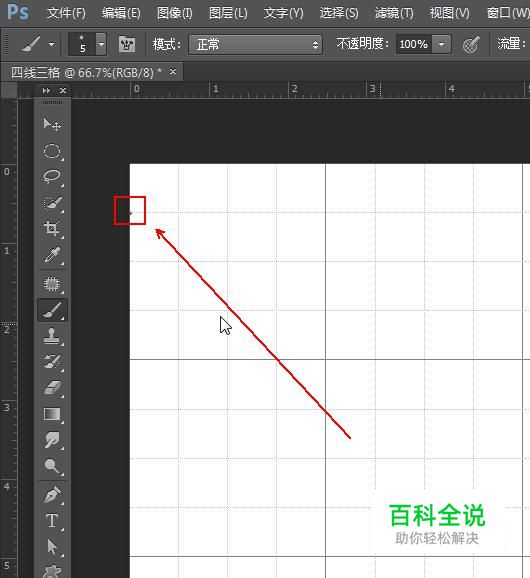Open the blend mode 正常 dropdown
This screenshot has height=578, width=530.
(x=255, y=45)
